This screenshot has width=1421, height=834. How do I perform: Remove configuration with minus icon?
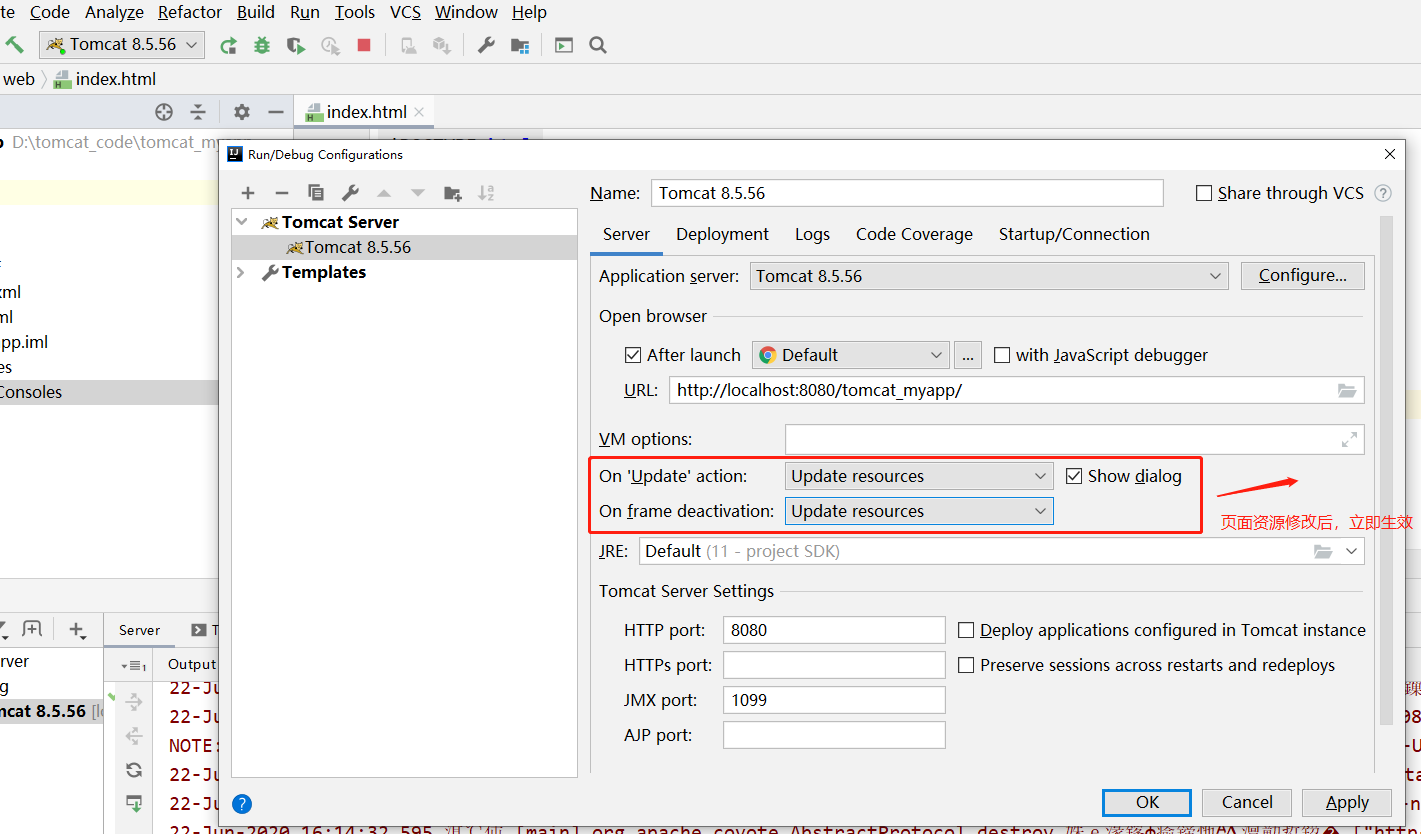tap(282, 193)
